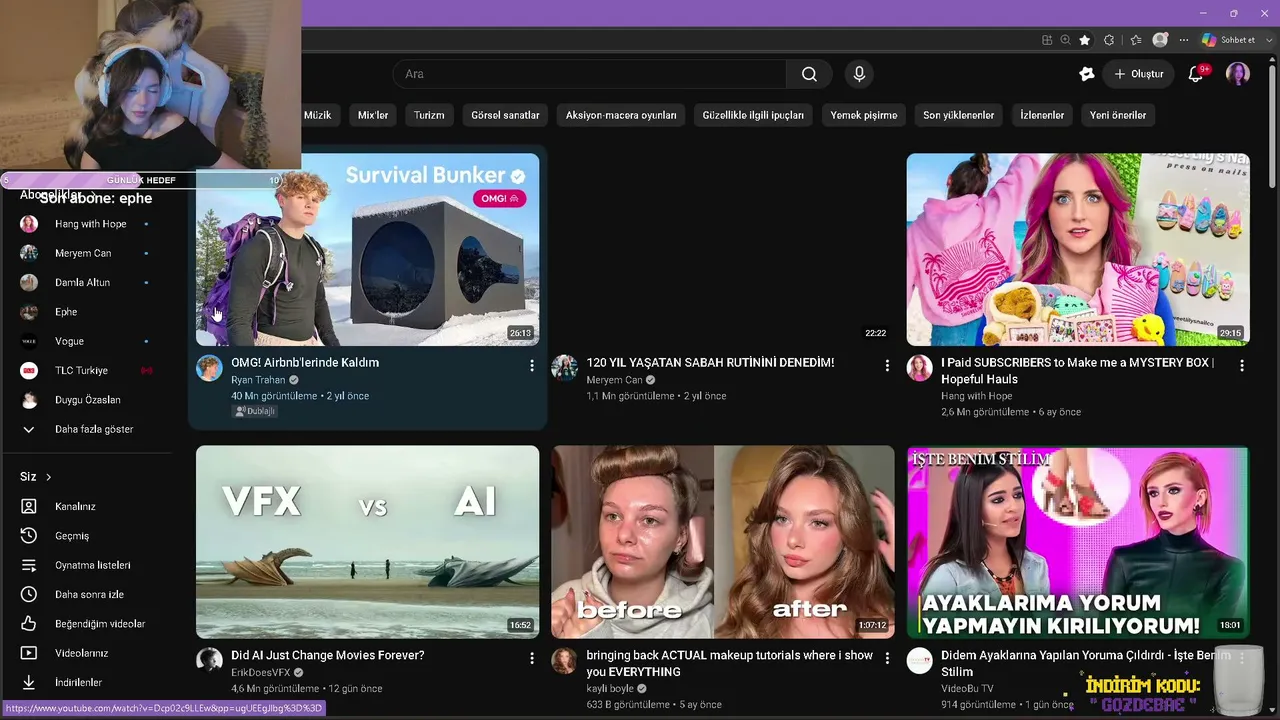The width and height of the screenshot is (1280, 720).
Task: Click the star-shaped icon beside Oluştur
Action: [x=1087, y=74]
